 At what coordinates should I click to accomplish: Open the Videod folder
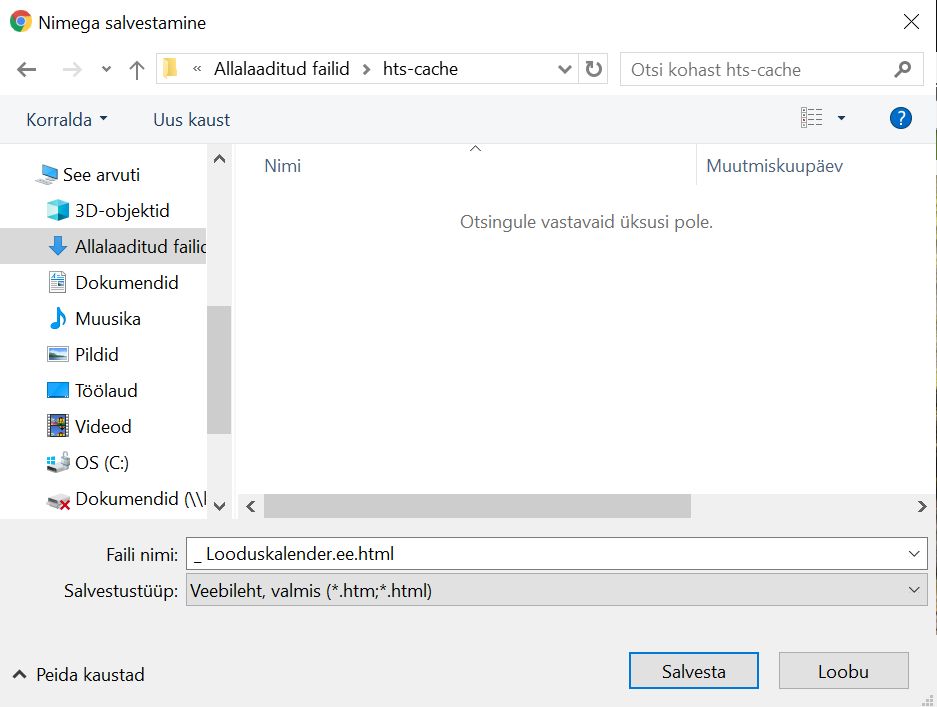click(x=102, y=427)
